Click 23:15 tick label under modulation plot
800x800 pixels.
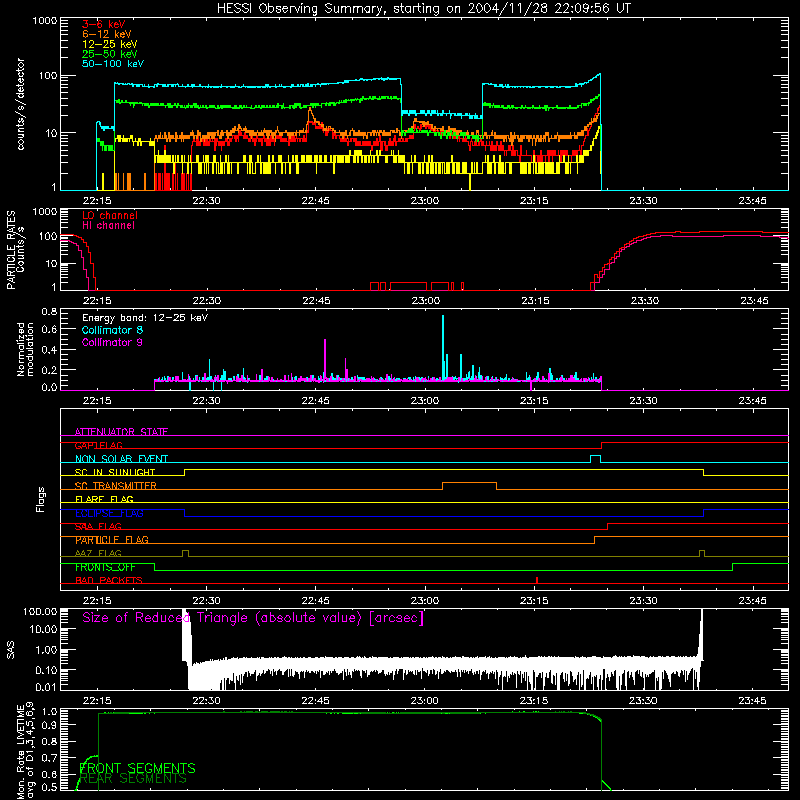(x=534, y=401)
